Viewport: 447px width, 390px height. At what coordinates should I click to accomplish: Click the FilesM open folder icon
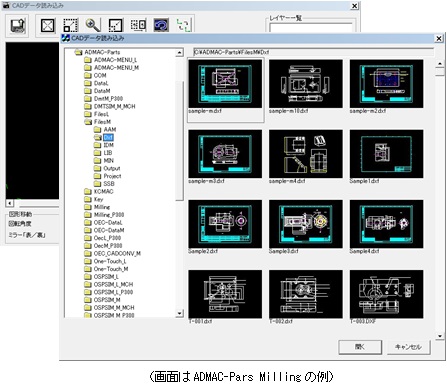coord(88,122)
